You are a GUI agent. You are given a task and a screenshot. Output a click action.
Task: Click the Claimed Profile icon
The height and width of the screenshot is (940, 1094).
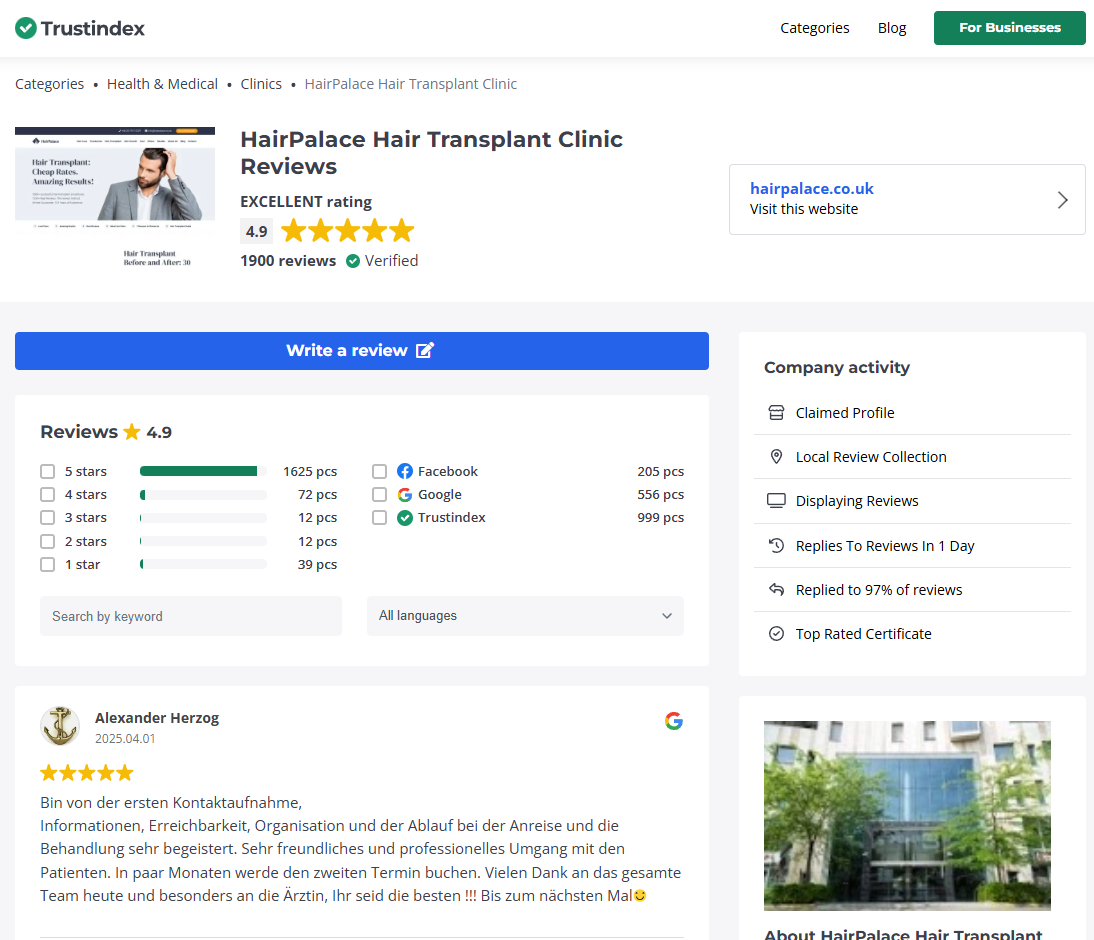(777, 412)
